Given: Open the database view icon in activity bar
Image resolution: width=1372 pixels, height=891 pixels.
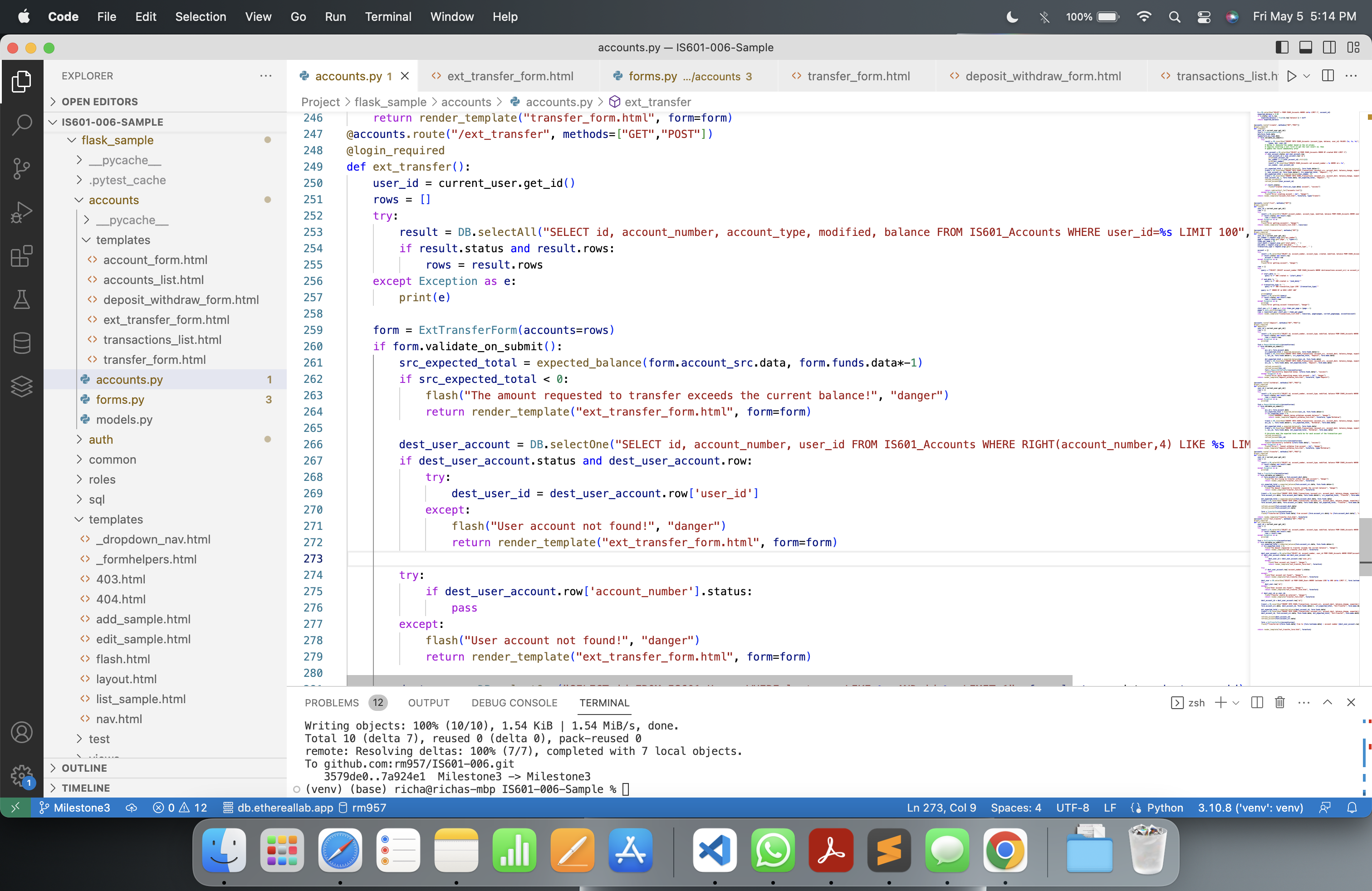Looking at the screenshot, I should click(x=21, y=343).
